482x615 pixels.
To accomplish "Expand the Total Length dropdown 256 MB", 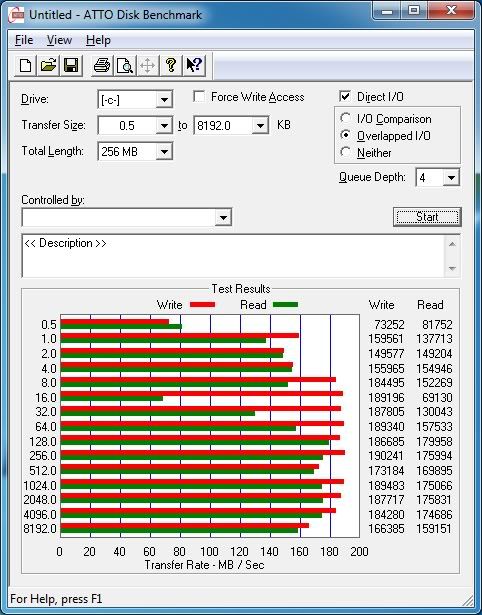I will pyautogui.click(x=164, y=151).
